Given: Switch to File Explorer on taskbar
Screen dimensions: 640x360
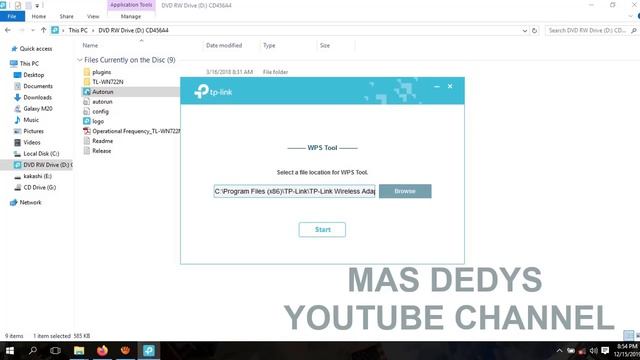Looking at the screenshot, I should [x=79, y=351].
